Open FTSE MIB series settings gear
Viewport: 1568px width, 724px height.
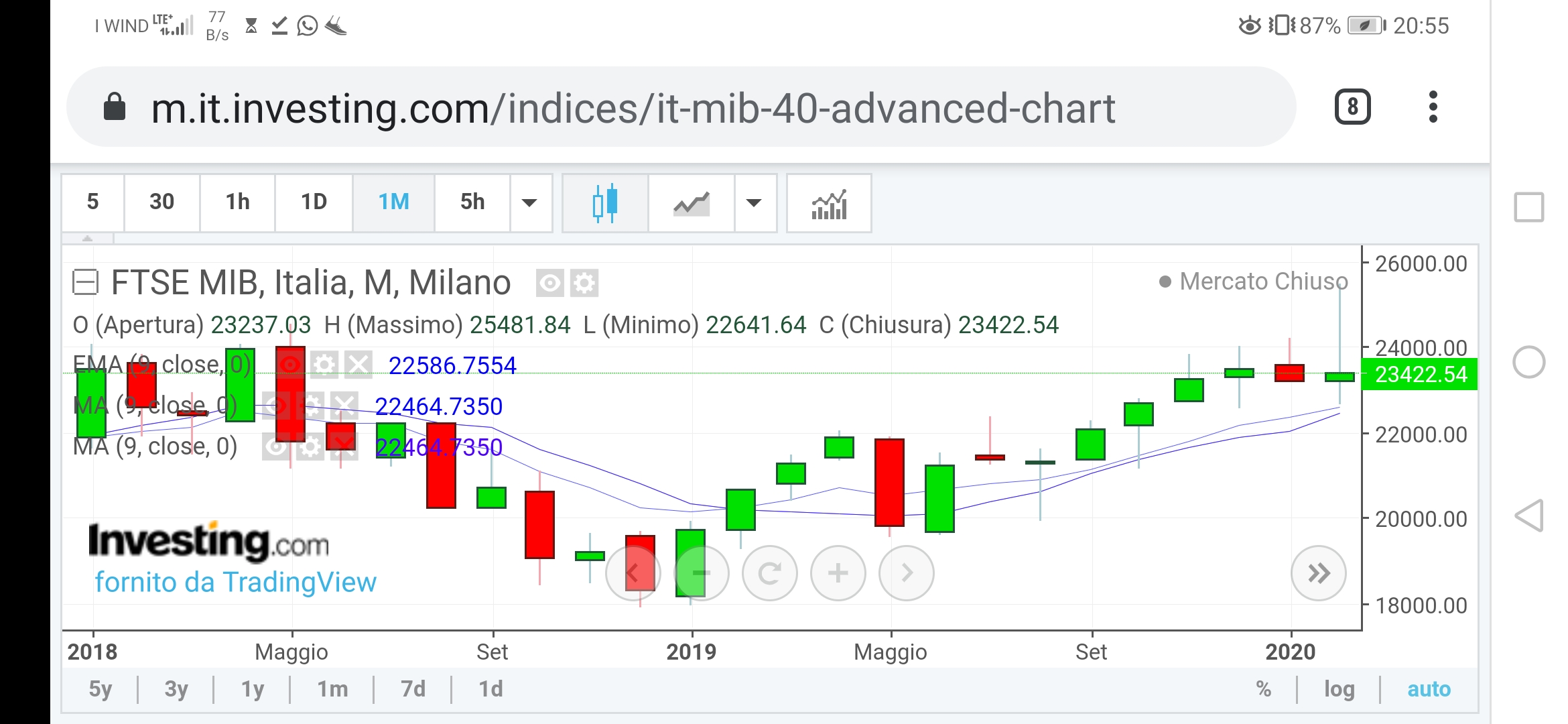(x=584, y=284)
